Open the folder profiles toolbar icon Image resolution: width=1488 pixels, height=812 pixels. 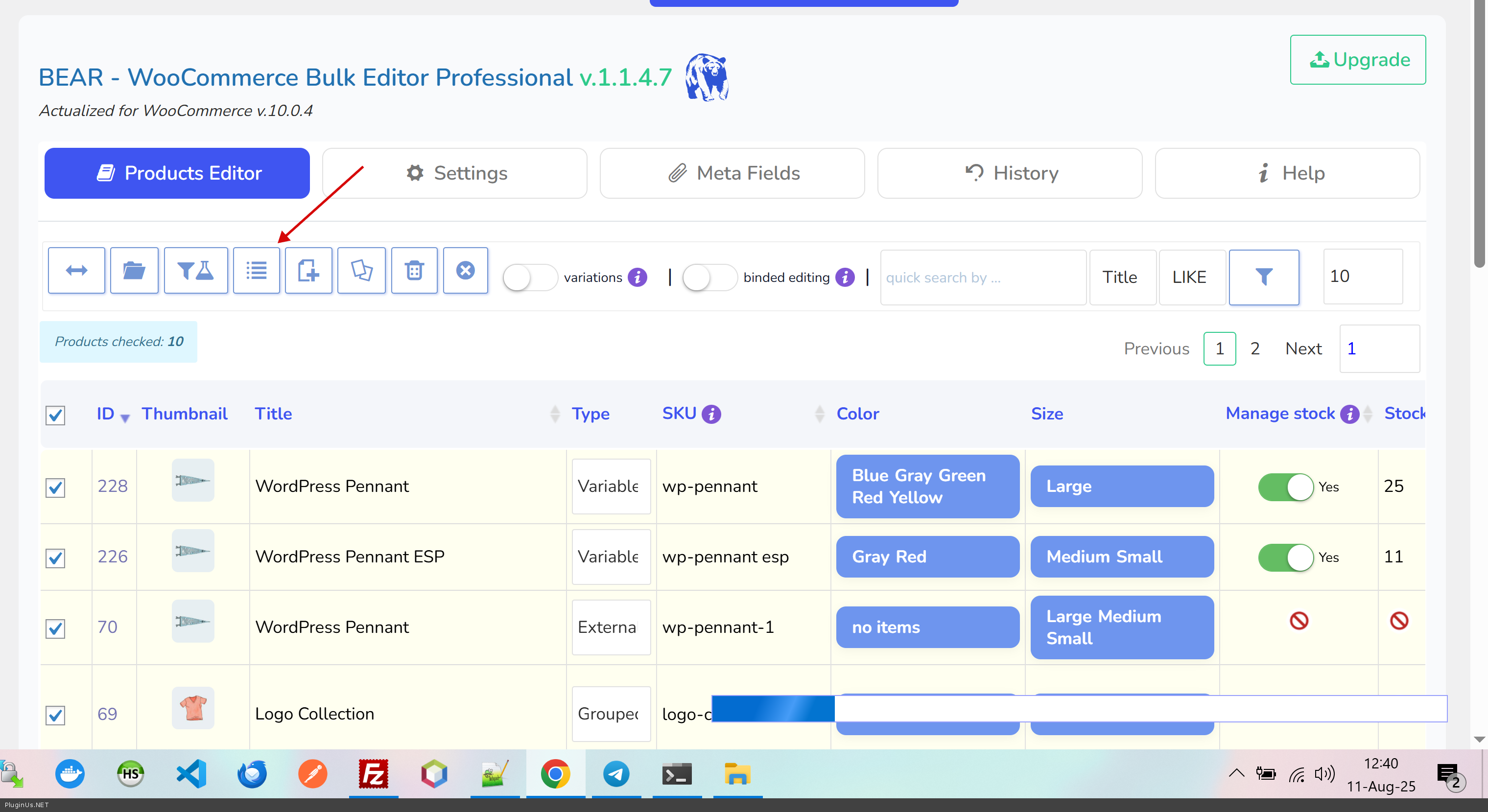[x=134, y=270]
